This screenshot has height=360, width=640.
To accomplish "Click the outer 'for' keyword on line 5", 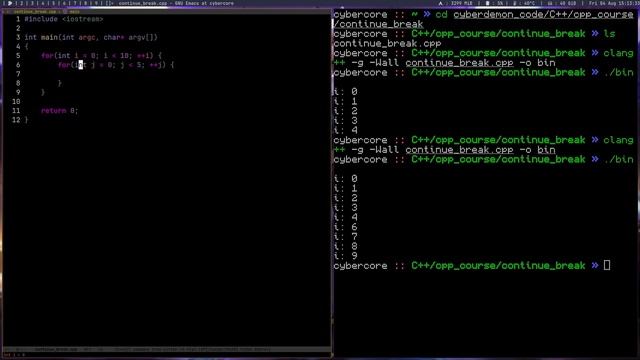I will (x=47, y=56).
